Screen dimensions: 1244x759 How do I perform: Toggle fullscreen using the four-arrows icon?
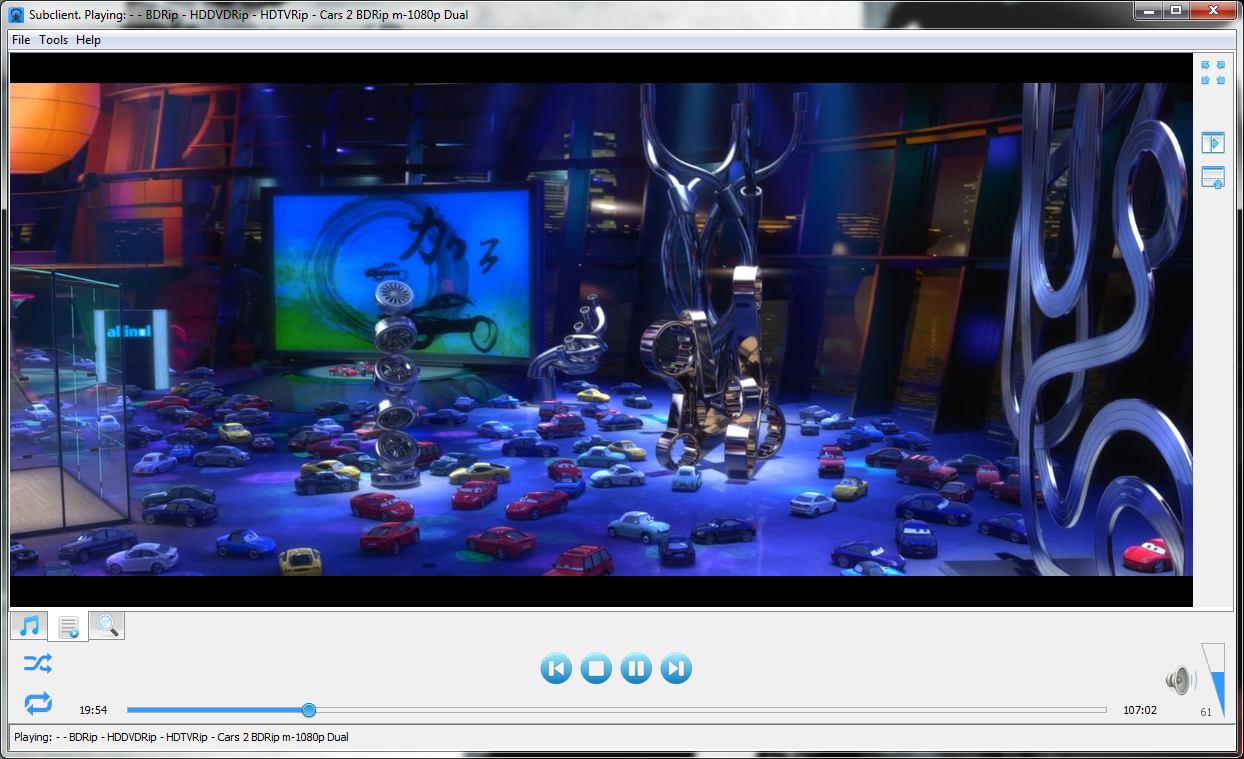pos(1212,72)
